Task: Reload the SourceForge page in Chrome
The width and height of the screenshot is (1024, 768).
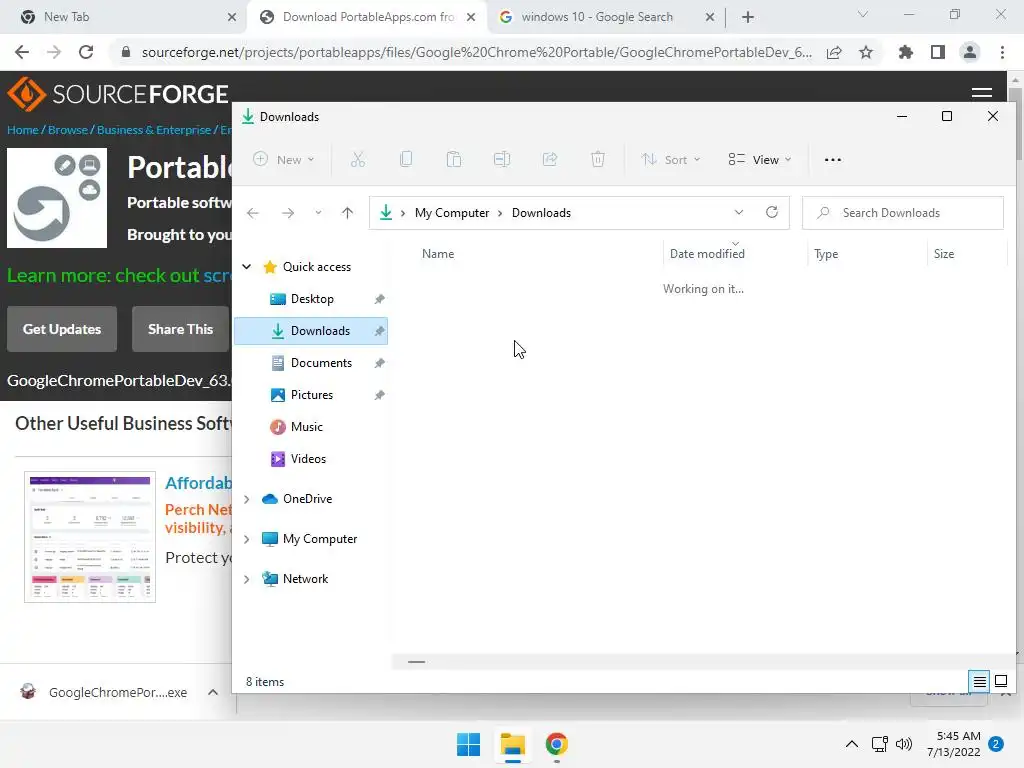Action: (86, 52)
